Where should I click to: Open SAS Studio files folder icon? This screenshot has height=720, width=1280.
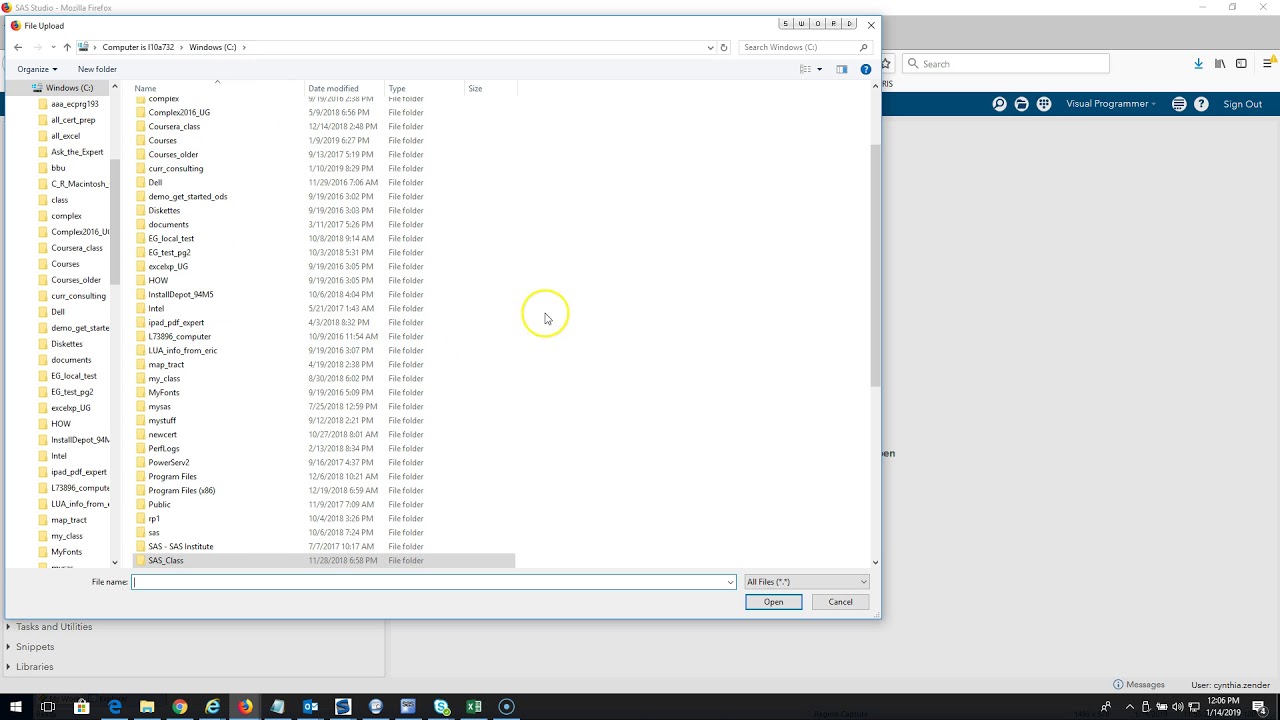1021,104
